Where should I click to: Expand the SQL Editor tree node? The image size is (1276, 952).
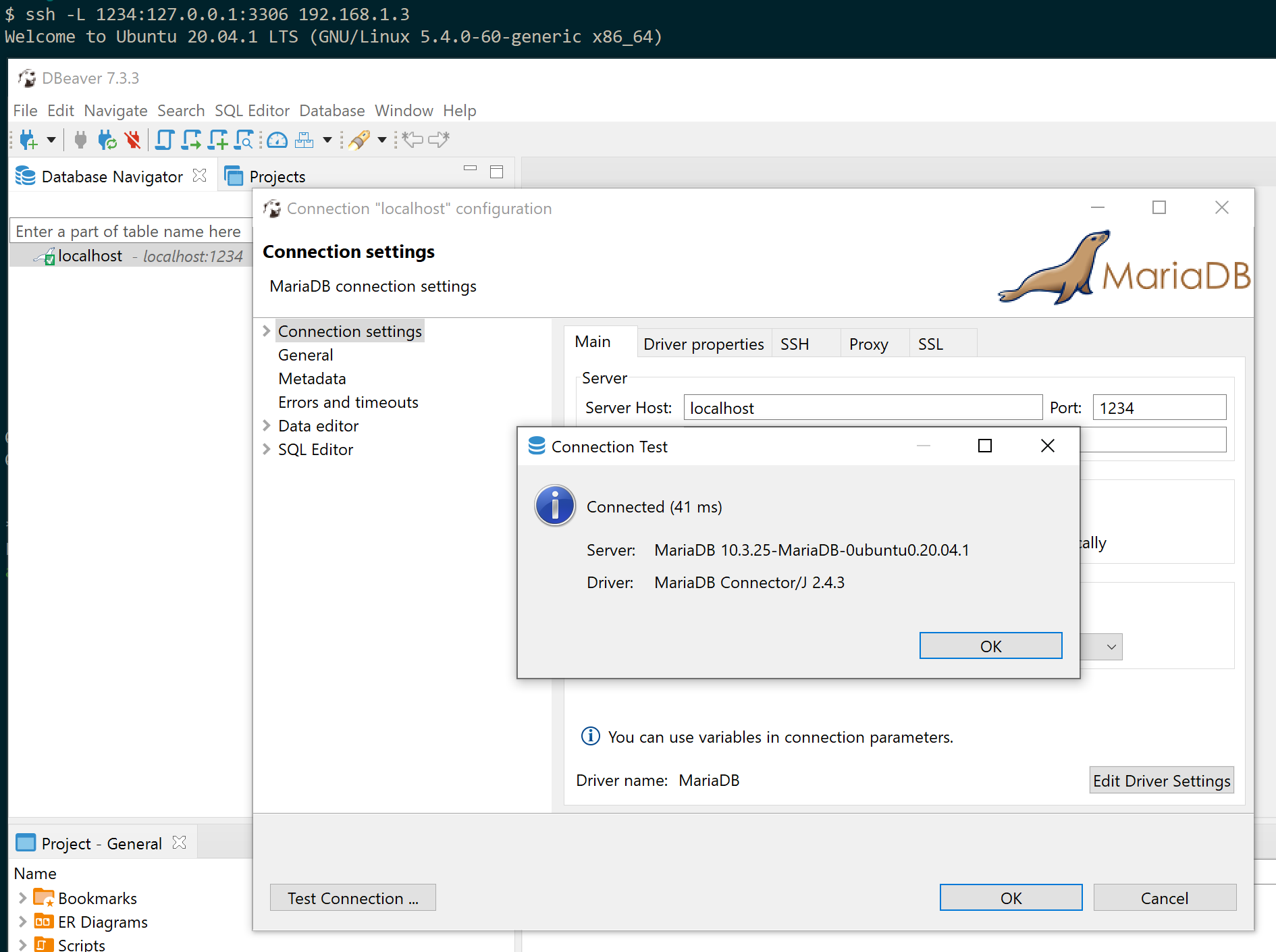tap(267, 449)
